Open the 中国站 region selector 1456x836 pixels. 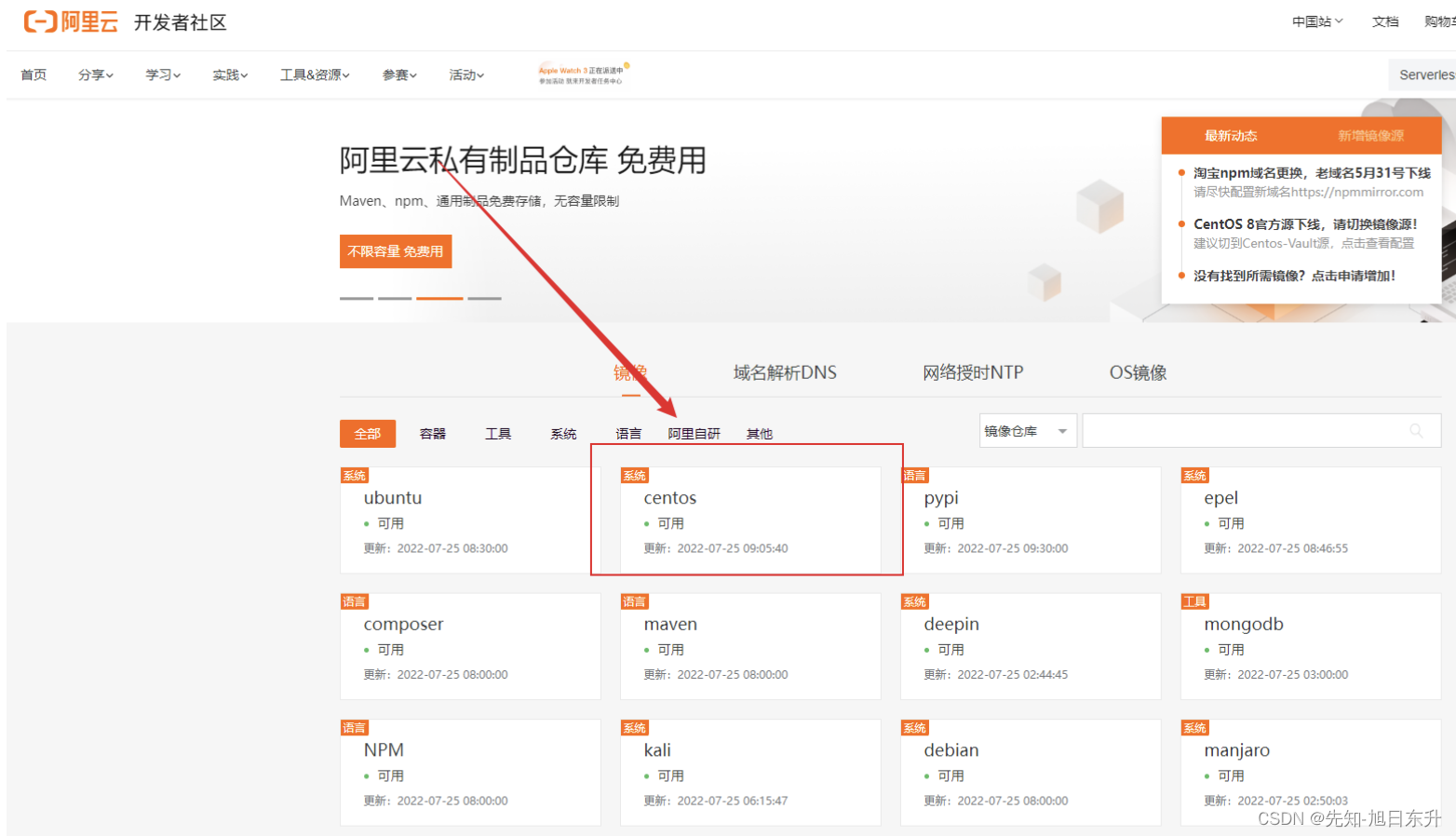[1317, 21]
